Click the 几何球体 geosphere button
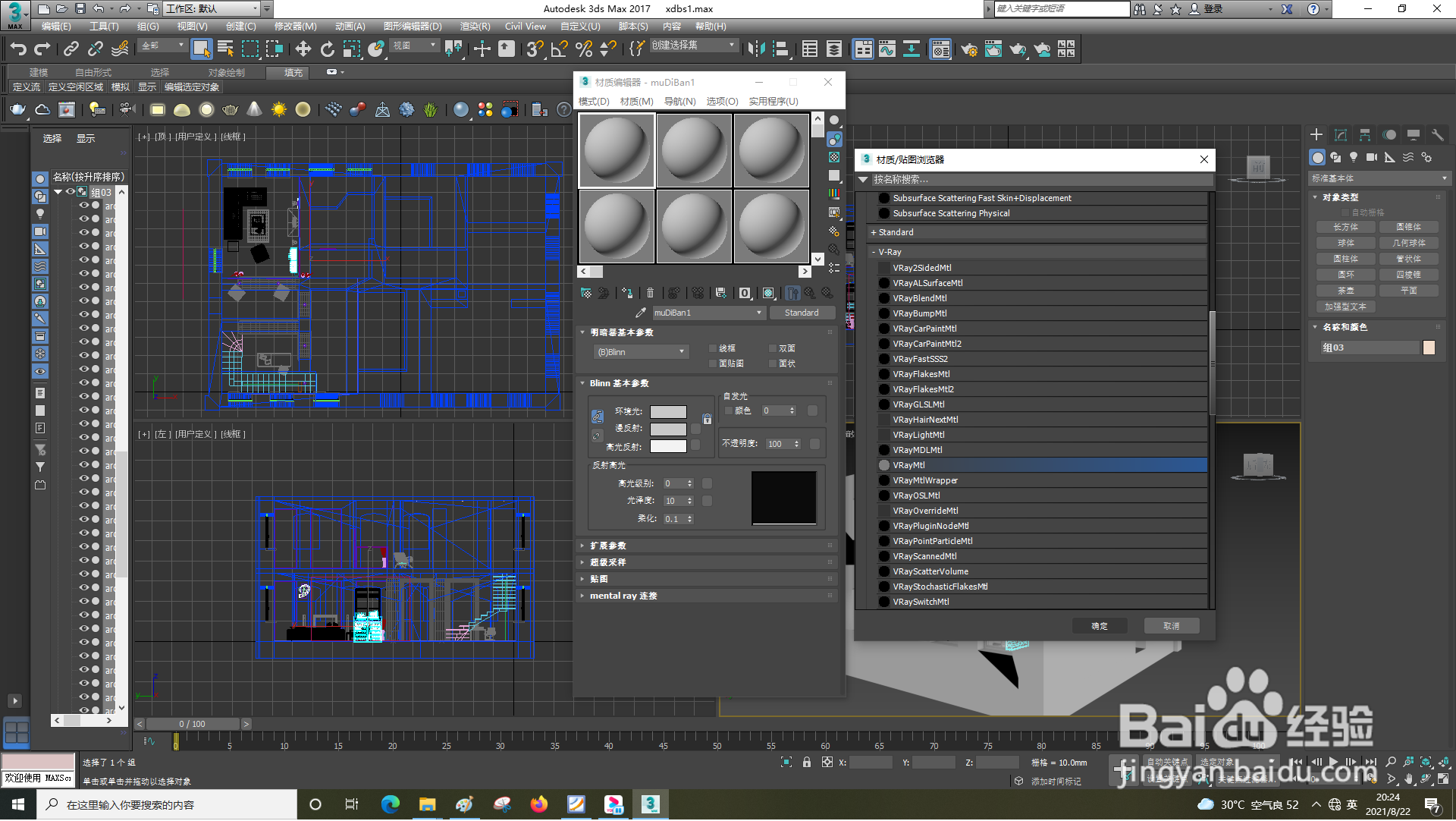 click(1408, 243)
